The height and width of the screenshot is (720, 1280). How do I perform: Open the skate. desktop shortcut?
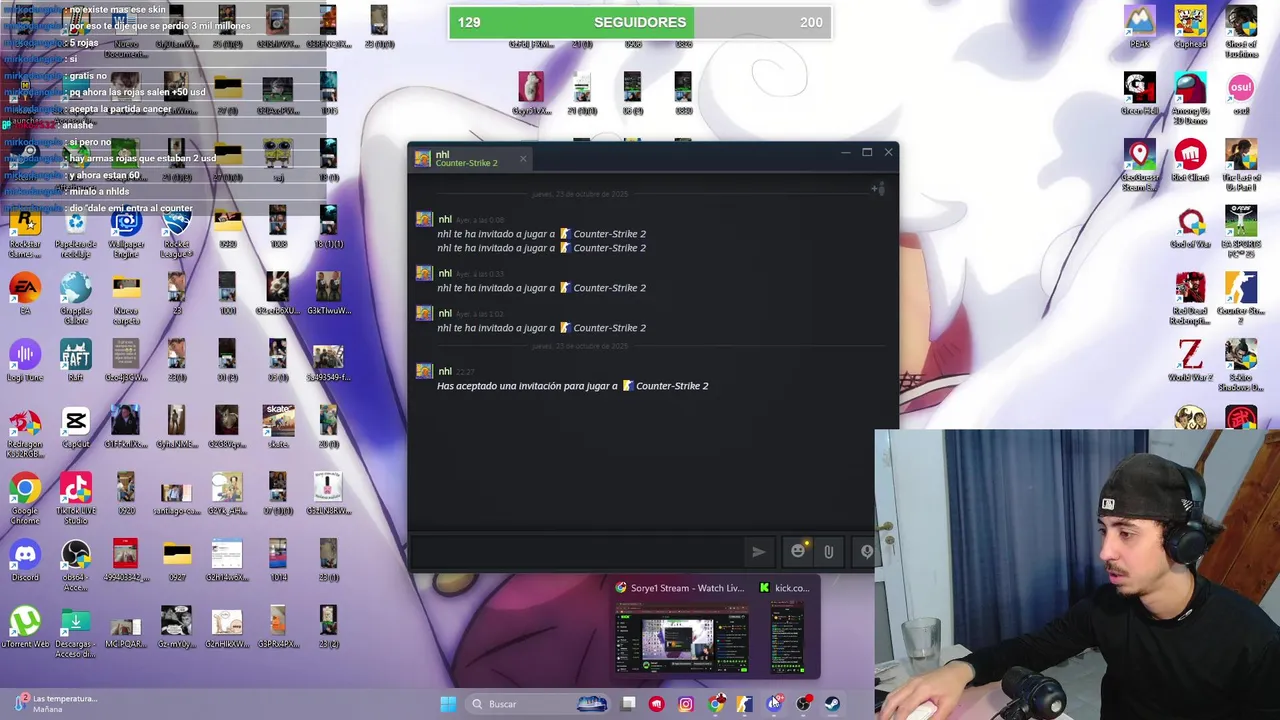tap(278, 427)
